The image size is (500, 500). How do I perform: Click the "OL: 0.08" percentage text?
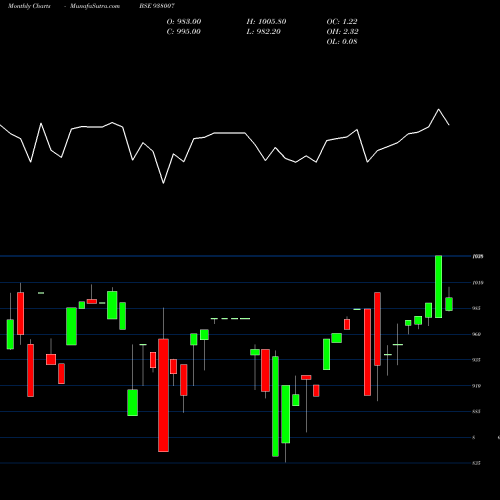tap(342, 42)
